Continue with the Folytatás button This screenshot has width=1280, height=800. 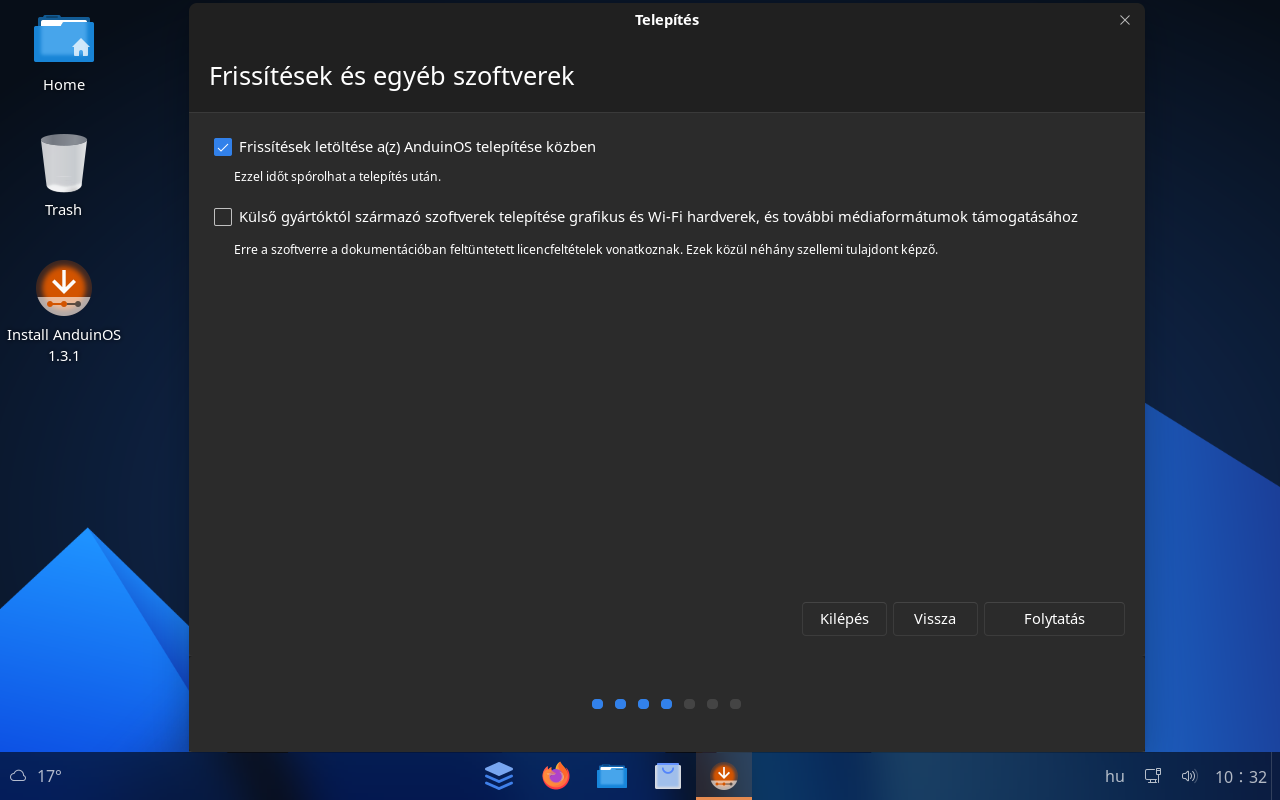1054,619
